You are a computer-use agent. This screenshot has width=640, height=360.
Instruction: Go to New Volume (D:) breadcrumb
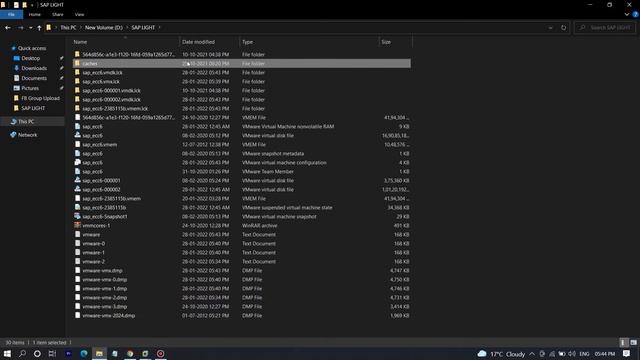pyautogui.click(x=104, y=28)
